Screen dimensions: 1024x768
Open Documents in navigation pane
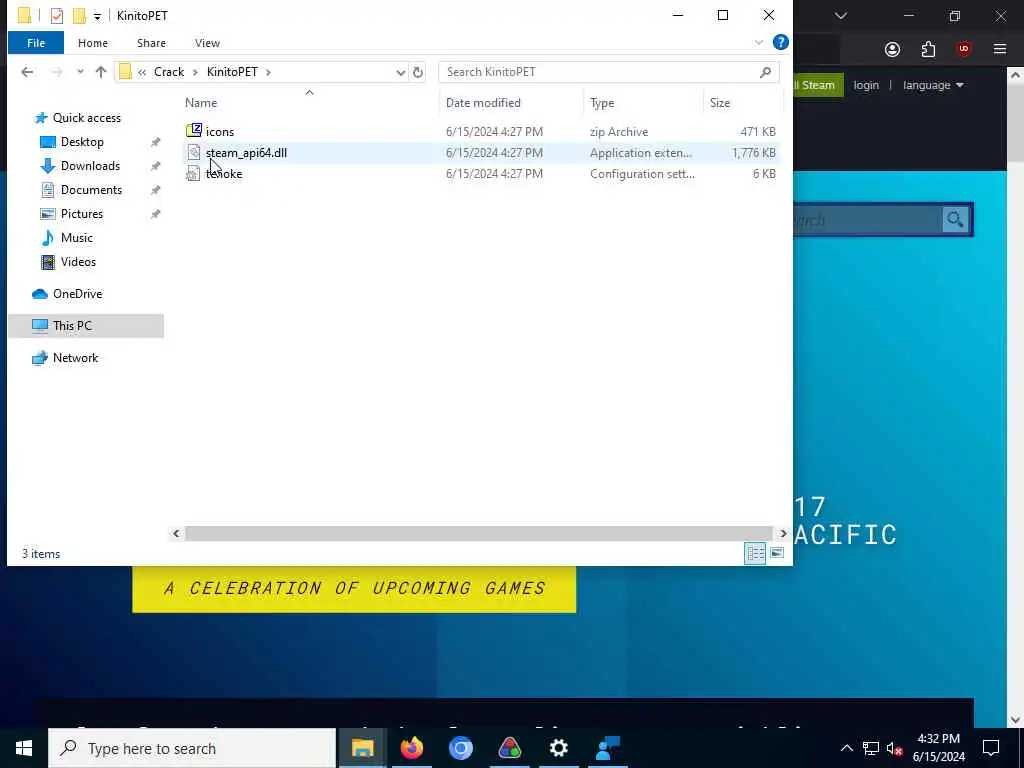[91, 190]
